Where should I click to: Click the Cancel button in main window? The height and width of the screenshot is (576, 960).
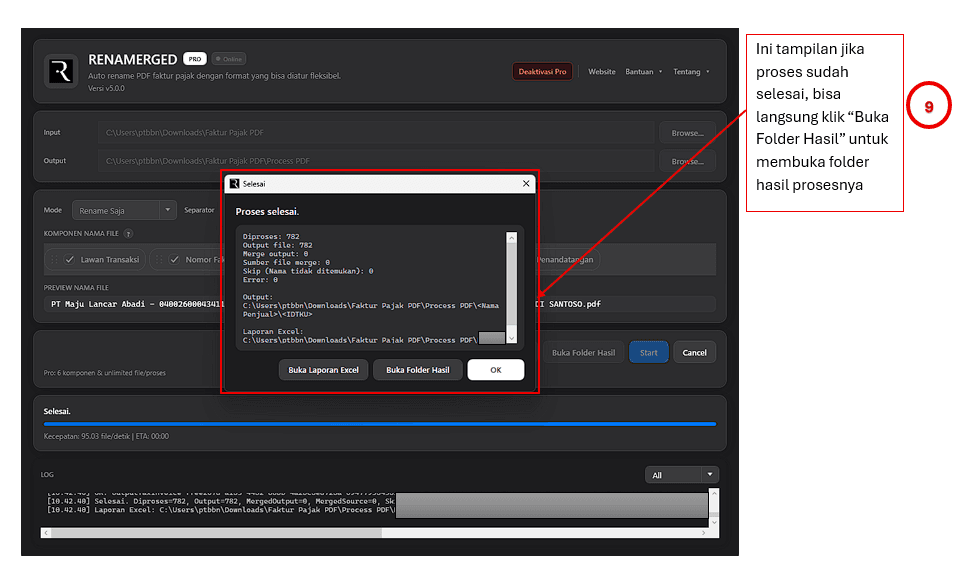click(x=694, y=353)
